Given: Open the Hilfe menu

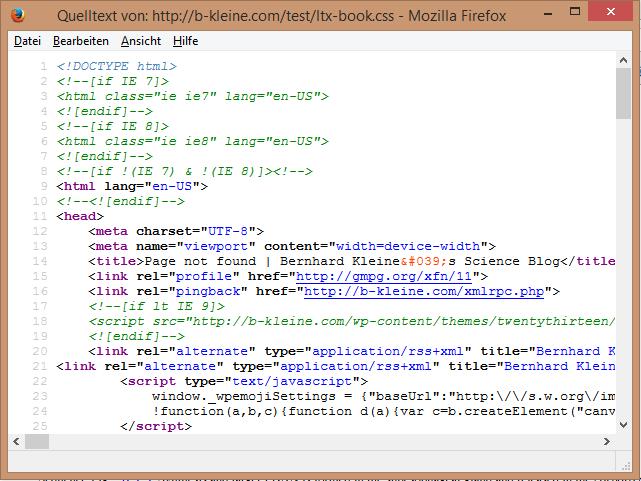Looking at the screenshot, I should coord(186,41).
